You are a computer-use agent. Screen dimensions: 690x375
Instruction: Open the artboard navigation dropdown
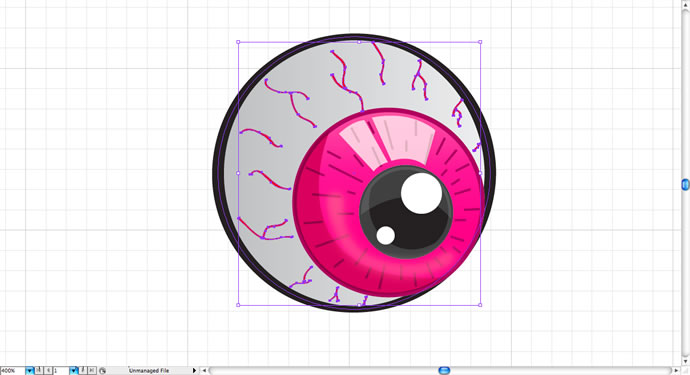pyautogui.click(x=73, y=371)
